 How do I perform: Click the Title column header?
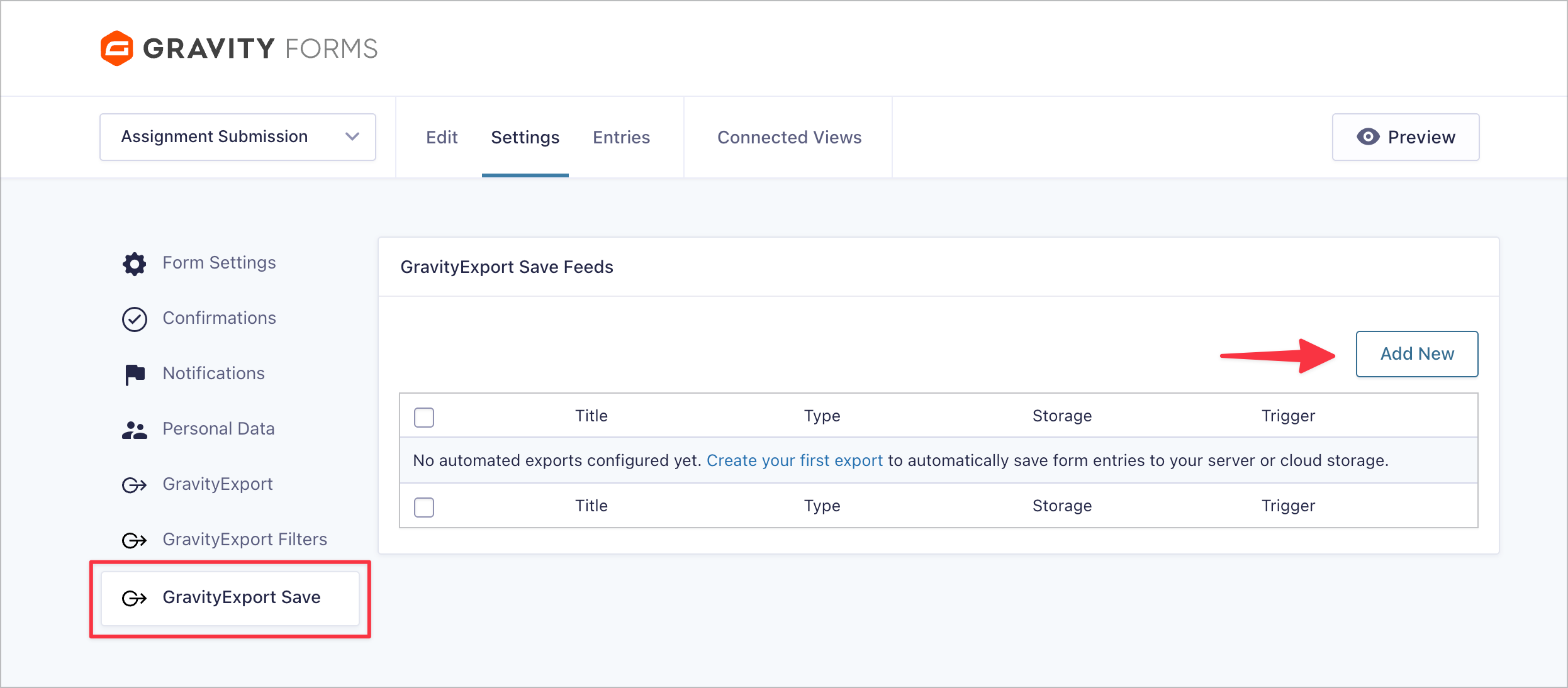coord(591,416)
